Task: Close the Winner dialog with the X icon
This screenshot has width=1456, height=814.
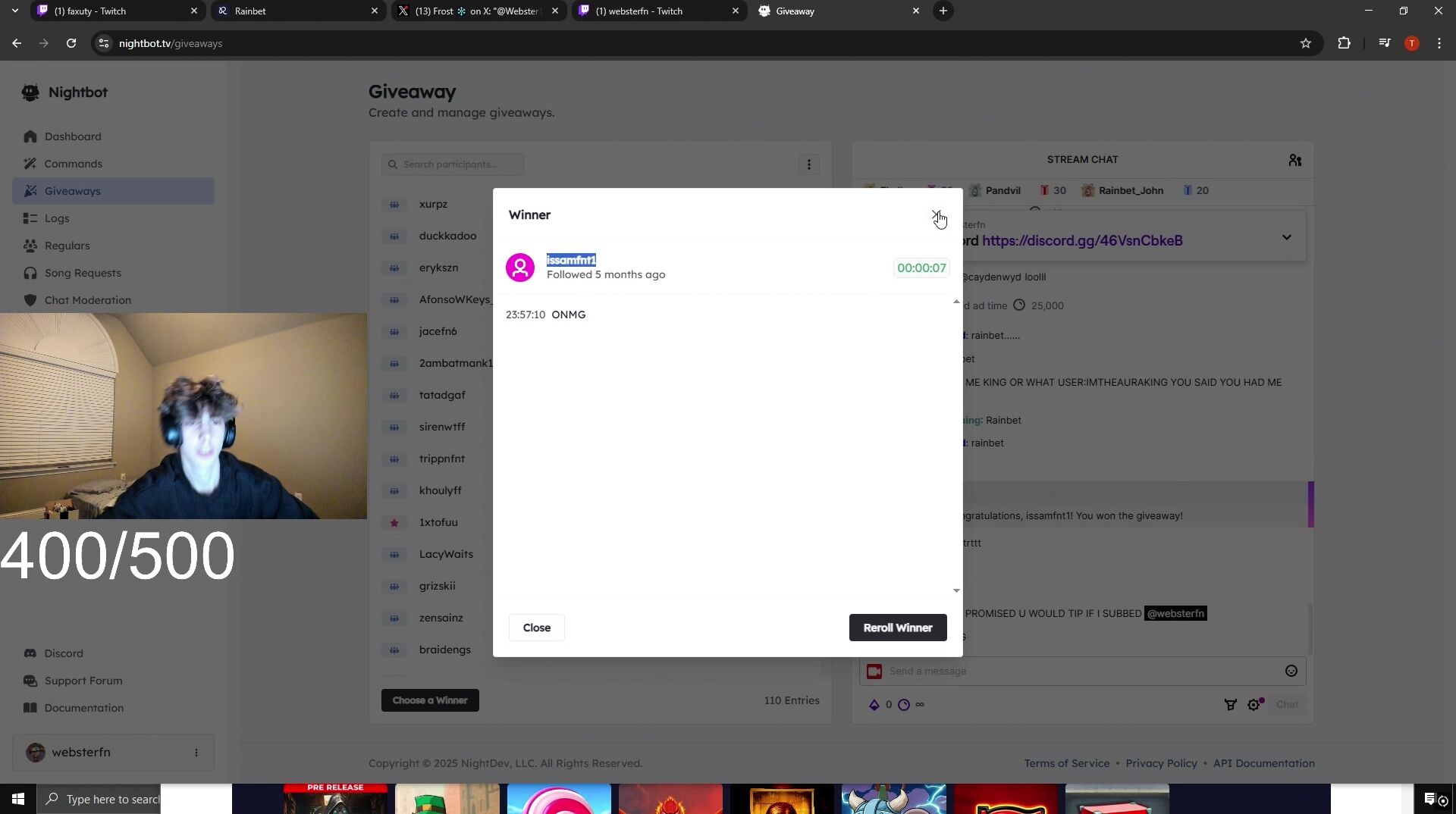Action: point(937,215)
